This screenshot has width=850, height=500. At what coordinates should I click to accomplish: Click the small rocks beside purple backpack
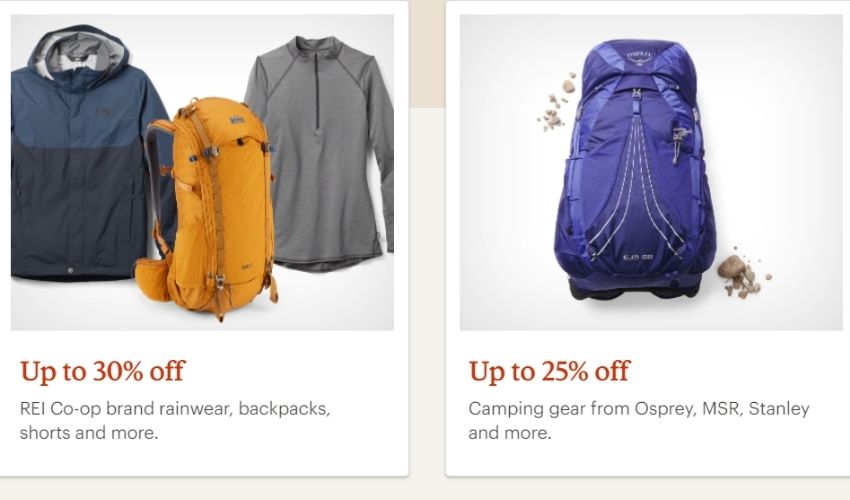tap(743, 276)
